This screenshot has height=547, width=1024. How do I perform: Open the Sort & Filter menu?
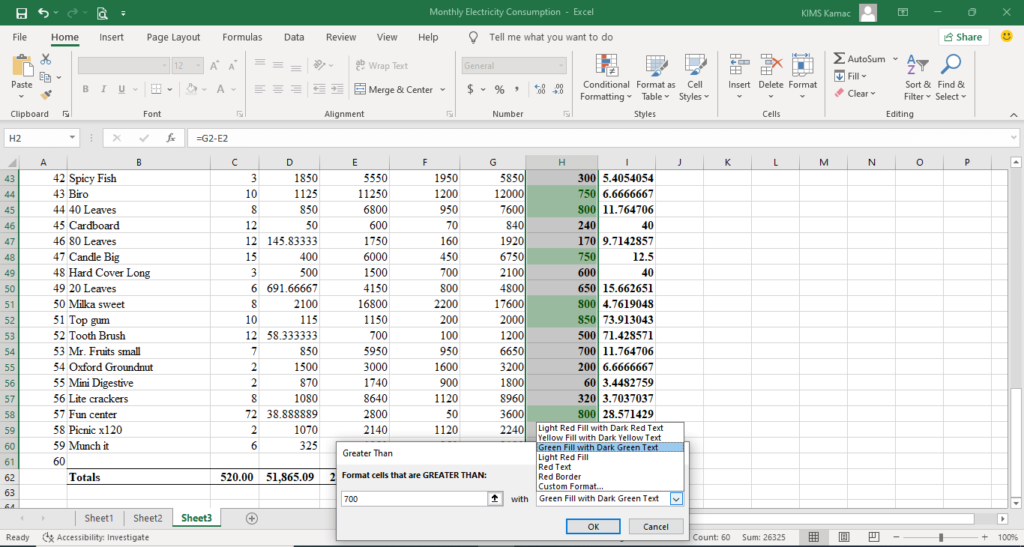(918, 78)
